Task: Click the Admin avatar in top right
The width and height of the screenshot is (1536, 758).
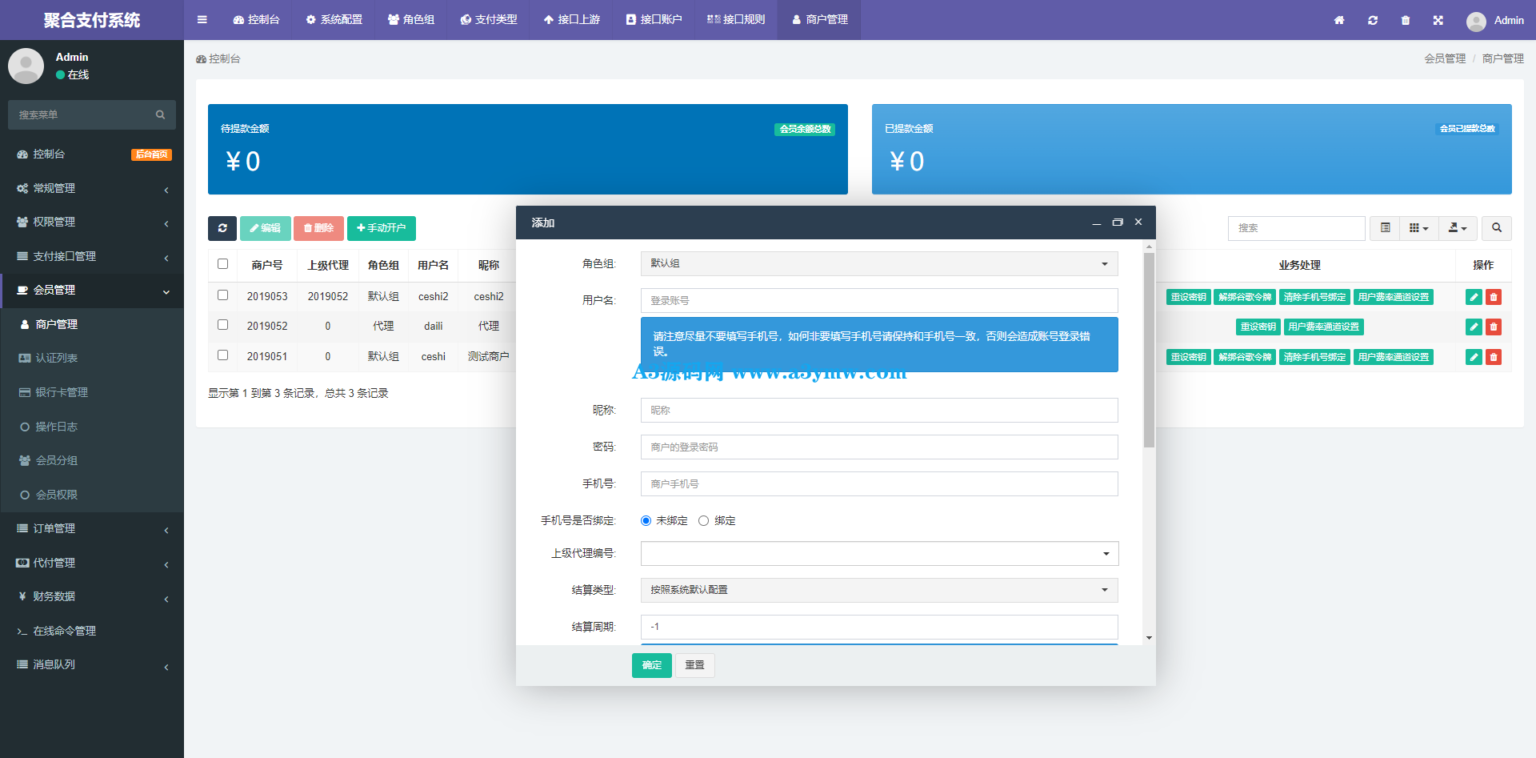Action: point(1476,21)
